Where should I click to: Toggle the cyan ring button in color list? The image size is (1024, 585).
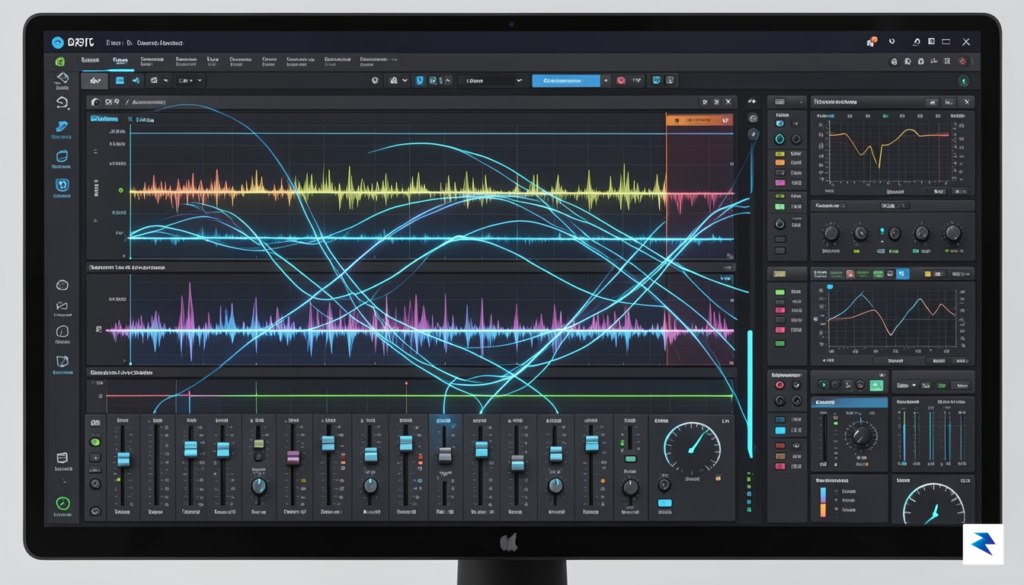(780, 139)
